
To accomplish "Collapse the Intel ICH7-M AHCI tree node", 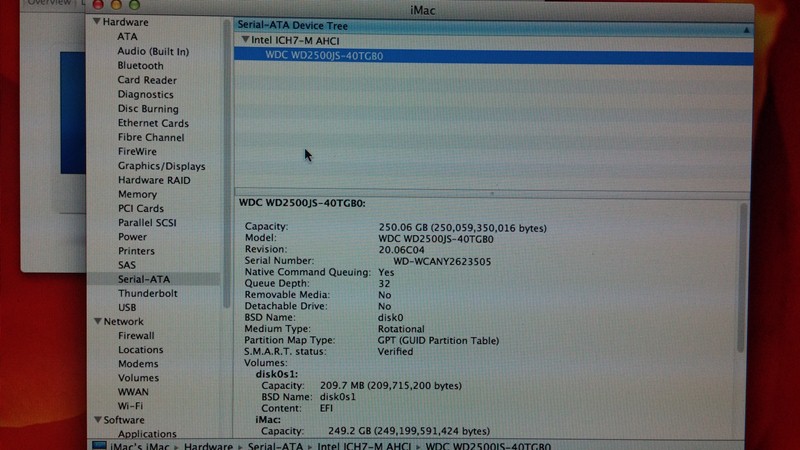I will (x=245, y=39).
